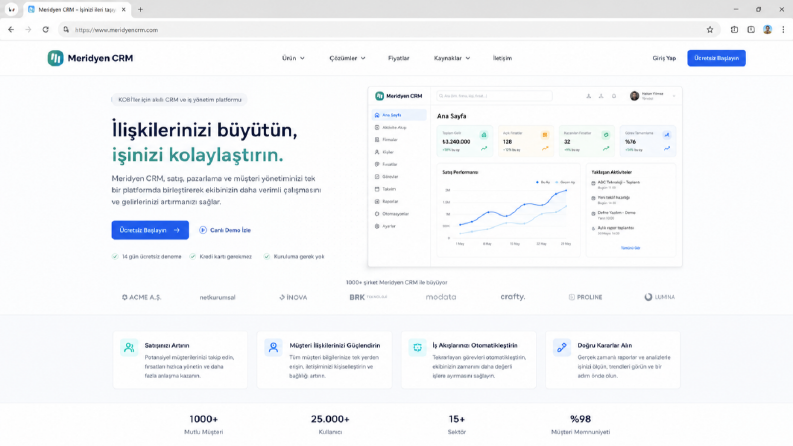The height and width of the screenshot is (446, 793).
Task: Click the Takvim calendar icon in sidebar
Action: click(x=377, y=189)
